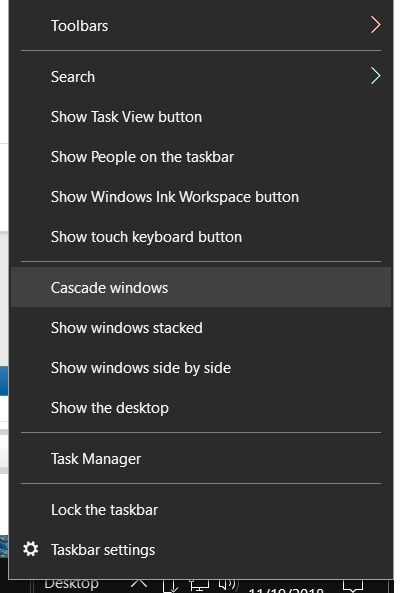Expand the Search submenu arrow
This screenshot has height=593, width=413.
pyautogui.click(x=375, y=76)
